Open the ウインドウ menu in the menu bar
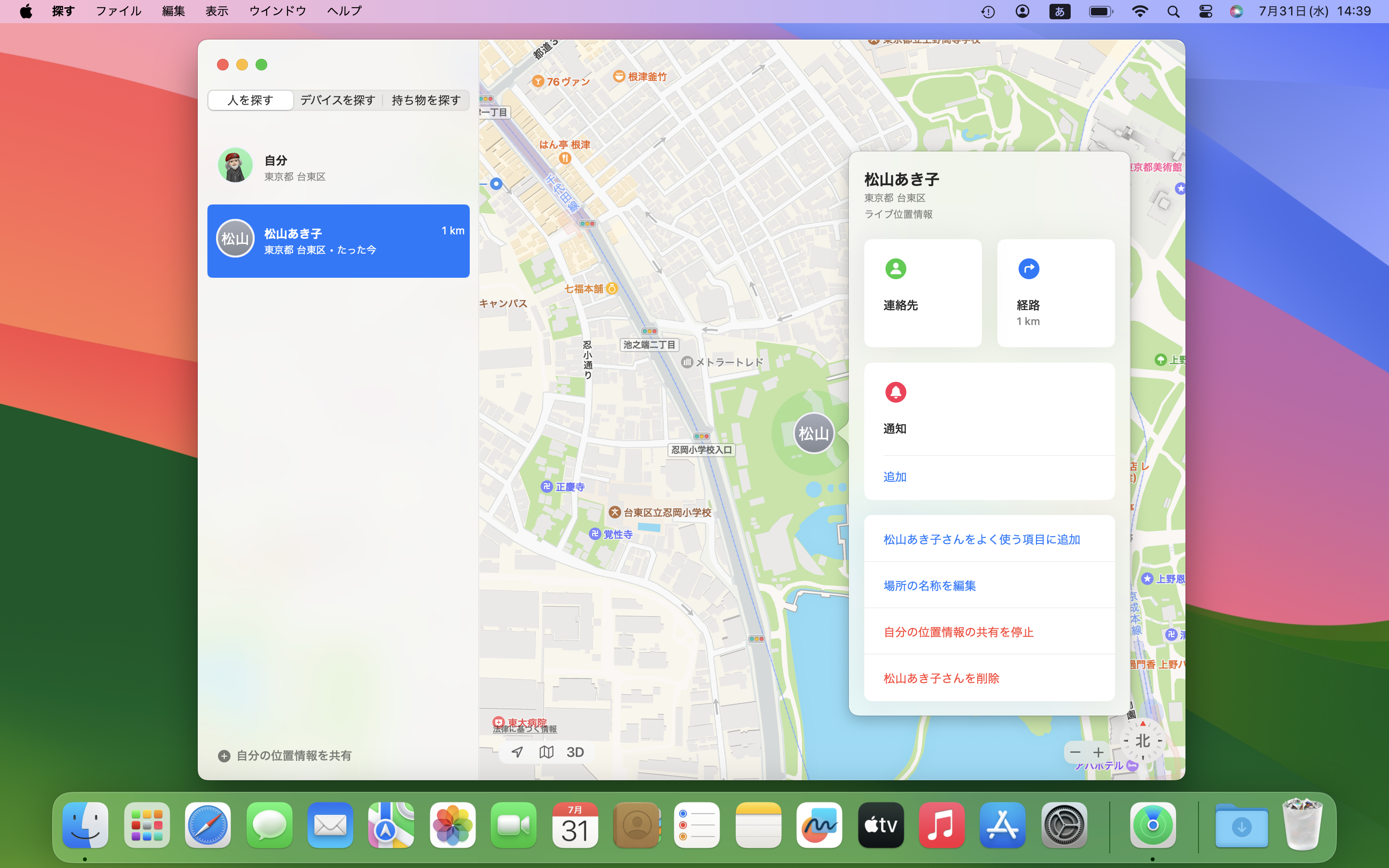The width and height of the screenshot is (1389, 868). point(278,11)
